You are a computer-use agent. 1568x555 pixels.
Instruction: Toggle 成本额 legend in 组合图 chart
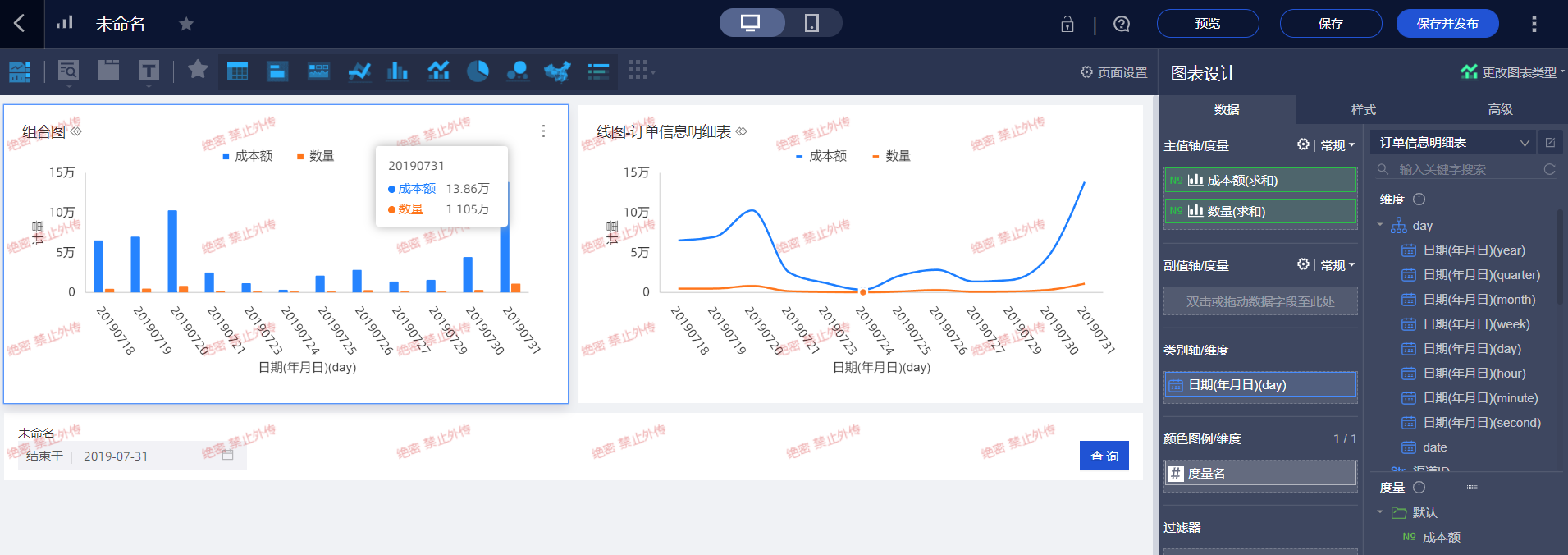point(247,156)
